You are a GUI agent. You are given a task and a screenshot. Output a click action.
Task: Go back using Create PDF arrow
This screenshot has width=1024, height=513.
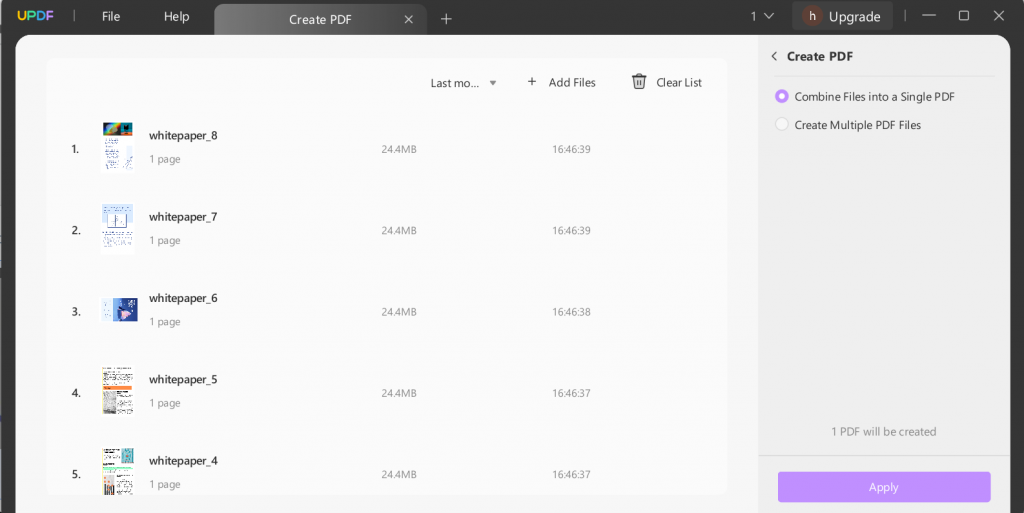774,57
